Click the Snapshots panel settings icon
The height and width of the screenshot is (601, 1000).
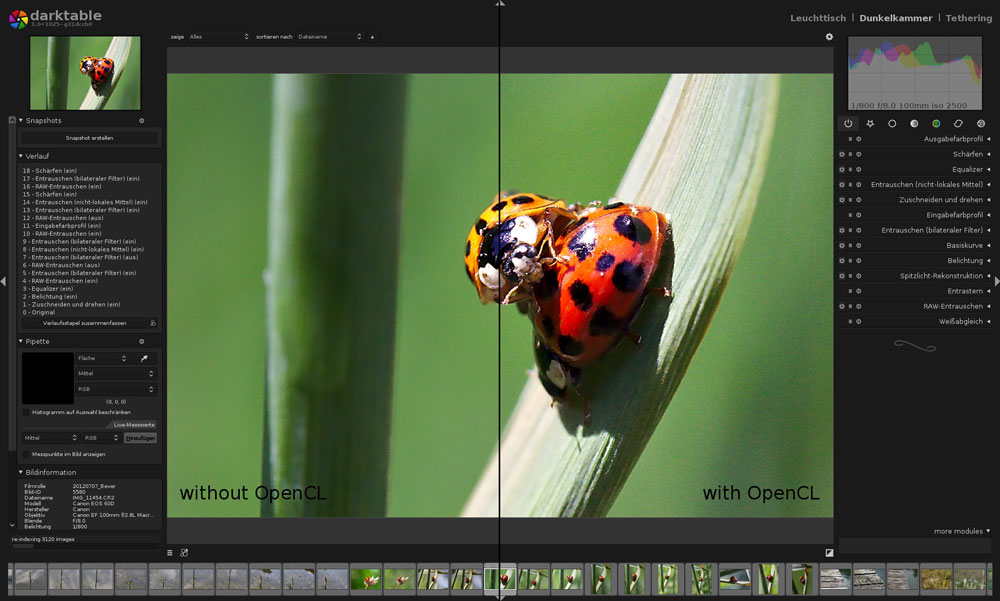pos(141,120)
